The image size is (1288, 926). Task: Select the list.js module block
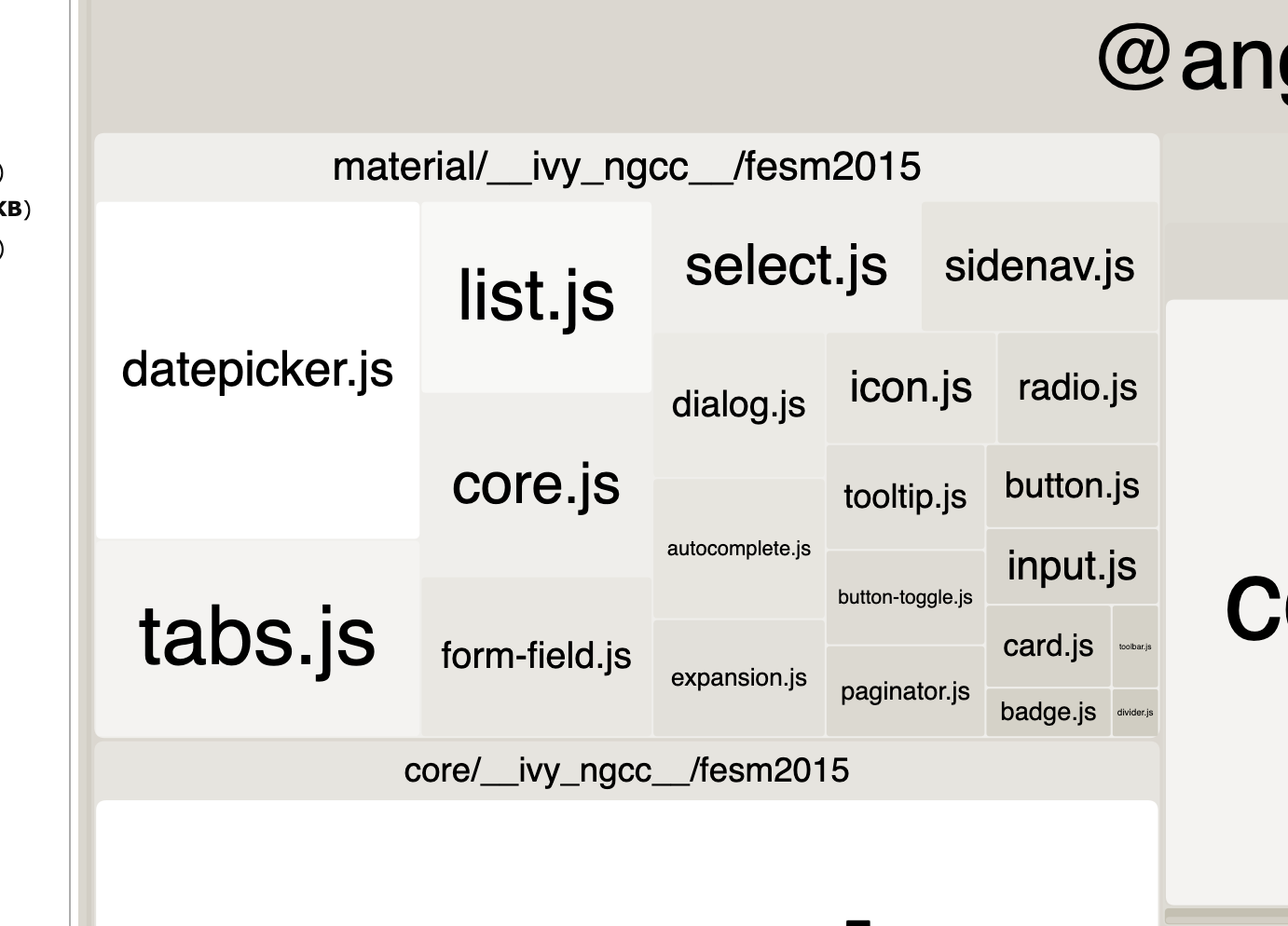536,296
